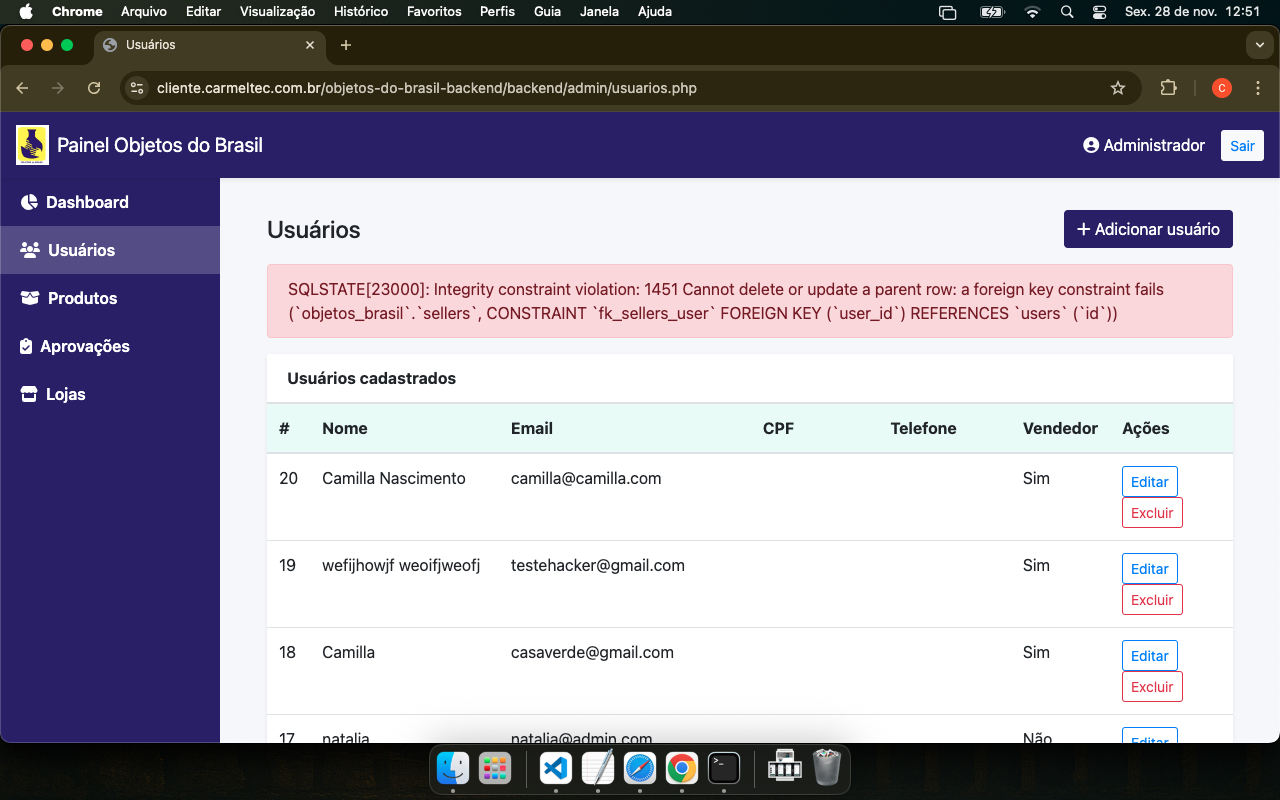This screenshot has height=800, width=1280.
Task: Log out with the Sair button
Action: pyautogui.click(x=1242, y=145)
